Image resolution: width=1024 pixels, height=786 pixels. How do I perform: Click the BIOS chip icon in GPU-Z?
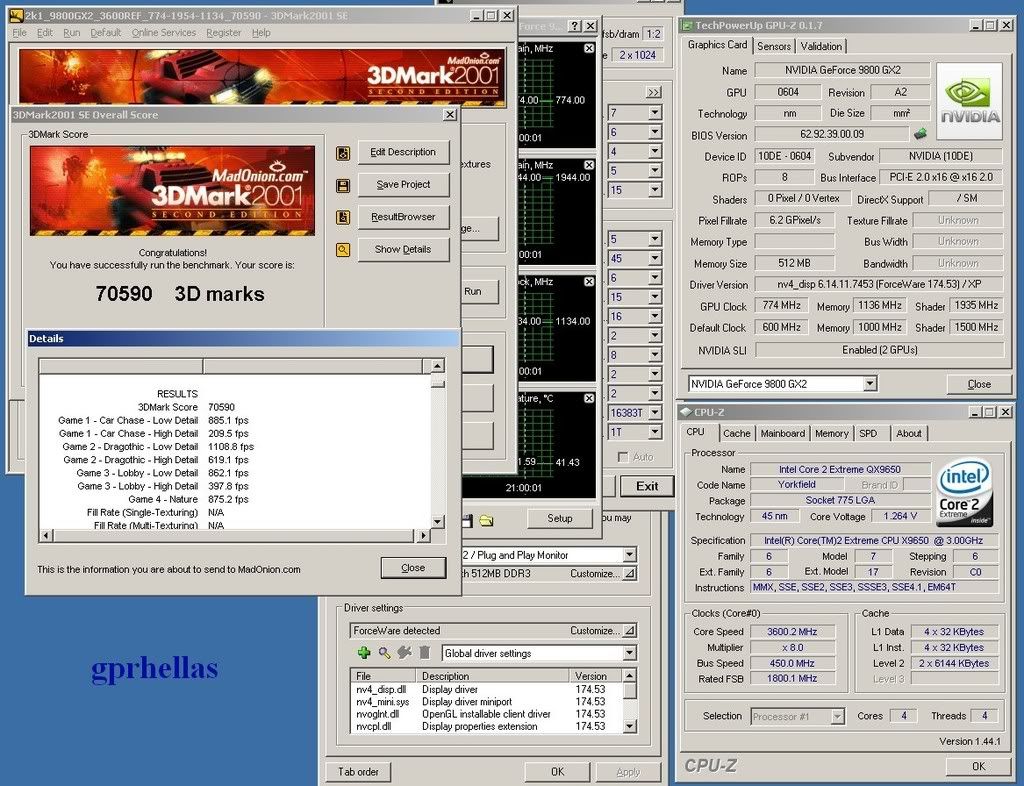[x=920, y=134]
